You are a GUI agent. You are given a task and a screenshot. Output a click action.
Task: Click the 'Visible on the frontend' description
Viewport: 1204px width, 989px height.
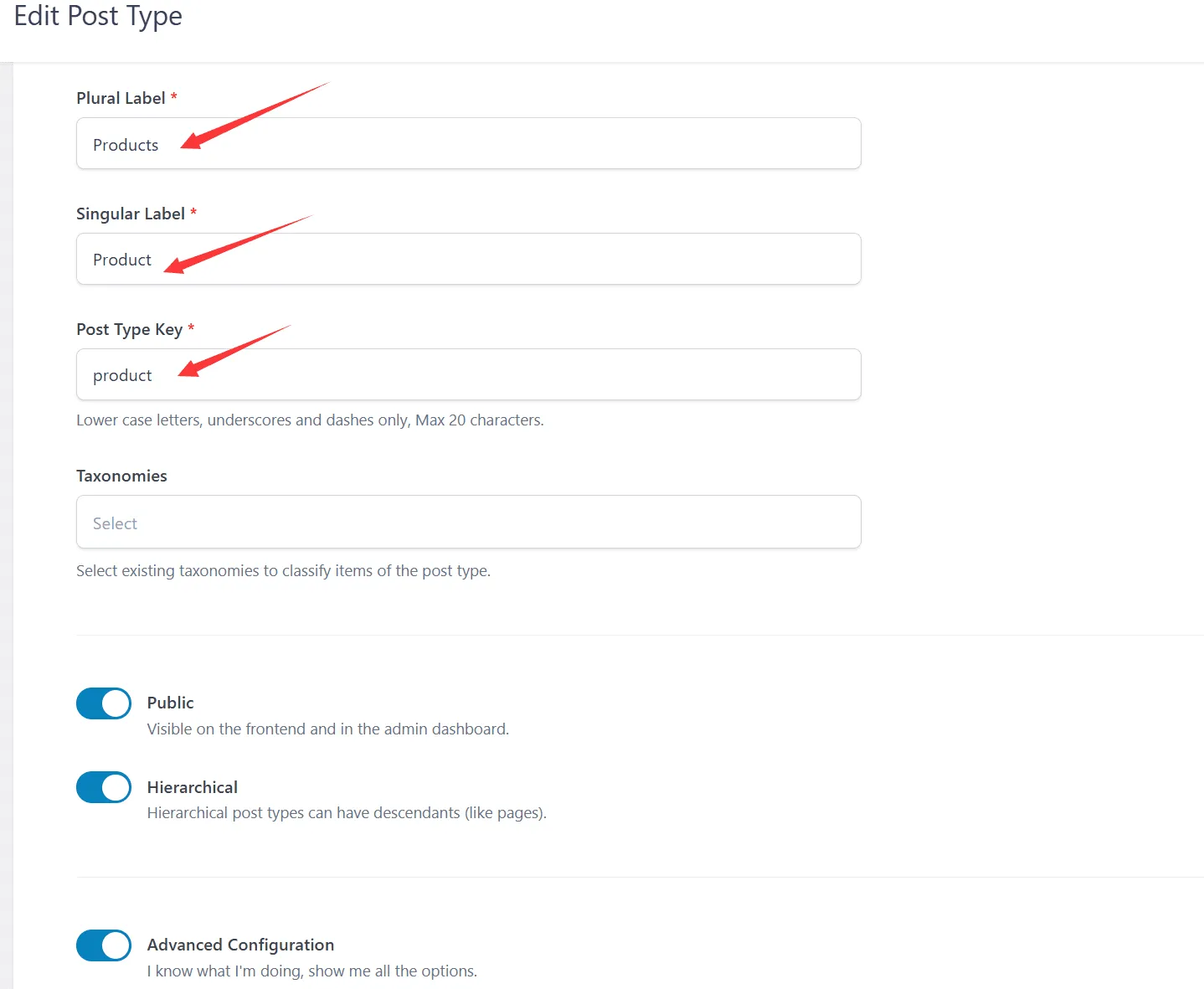coord(327,729)
